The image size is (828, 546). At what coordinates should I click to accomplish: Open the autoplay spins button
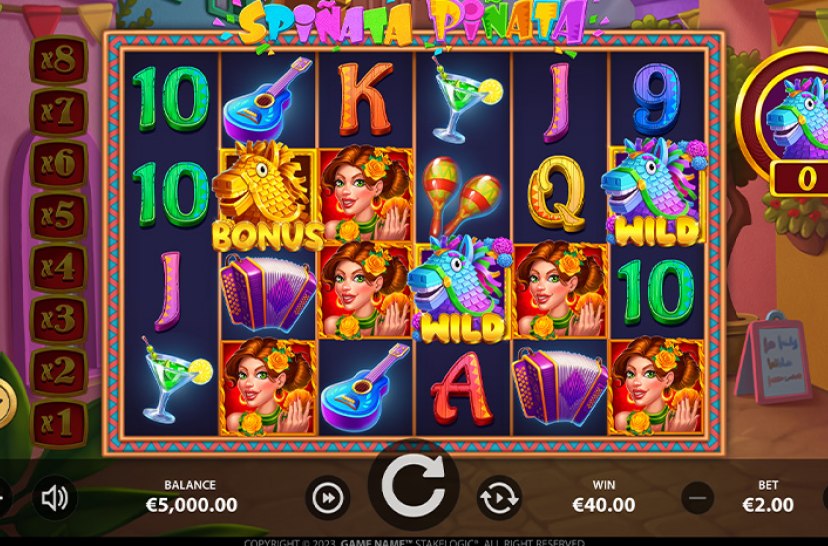coord(500,498)
